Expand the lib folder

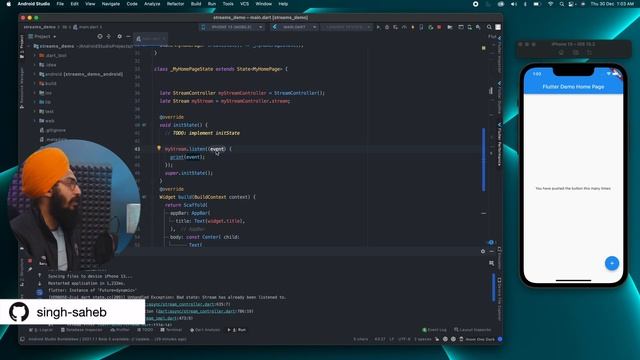pos(35,102)
